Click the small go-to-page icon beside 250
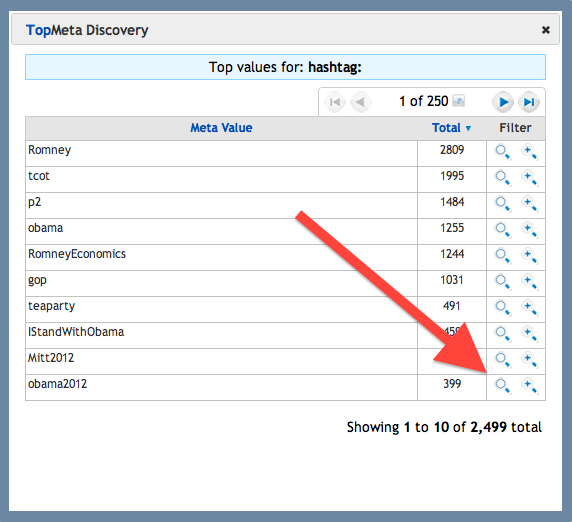This screenshot has height=522, width=572. pyautogui.click(x=459, y=100)
